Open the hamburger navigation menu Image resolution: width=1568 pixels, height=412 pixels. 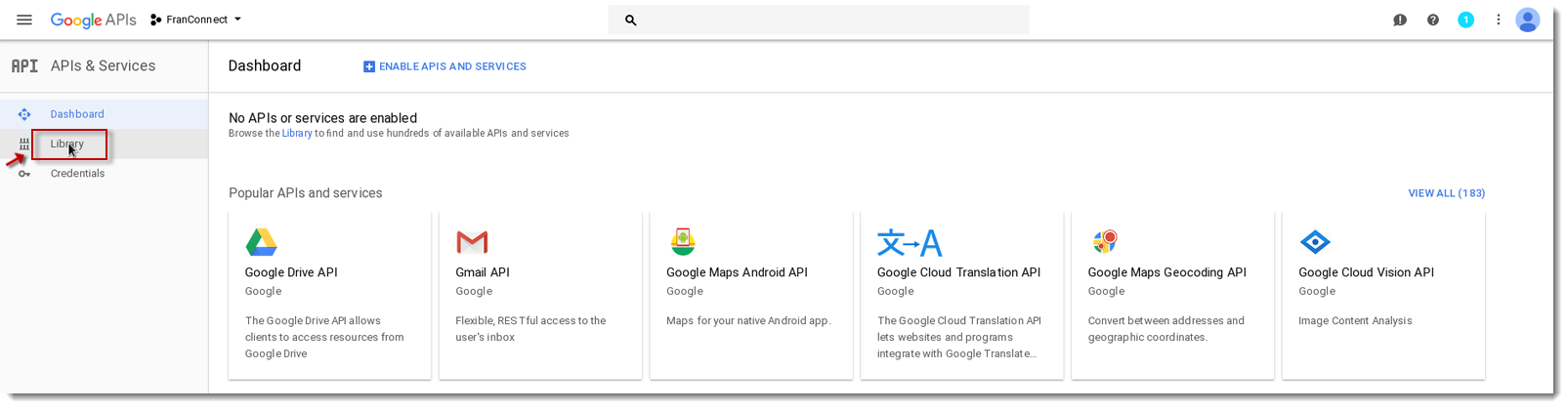click(x=24, y=20)
